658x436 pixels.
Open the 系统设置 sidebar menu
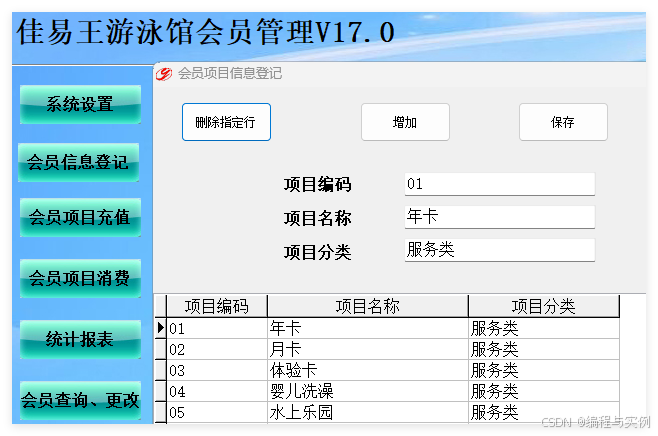pos(80,104)
